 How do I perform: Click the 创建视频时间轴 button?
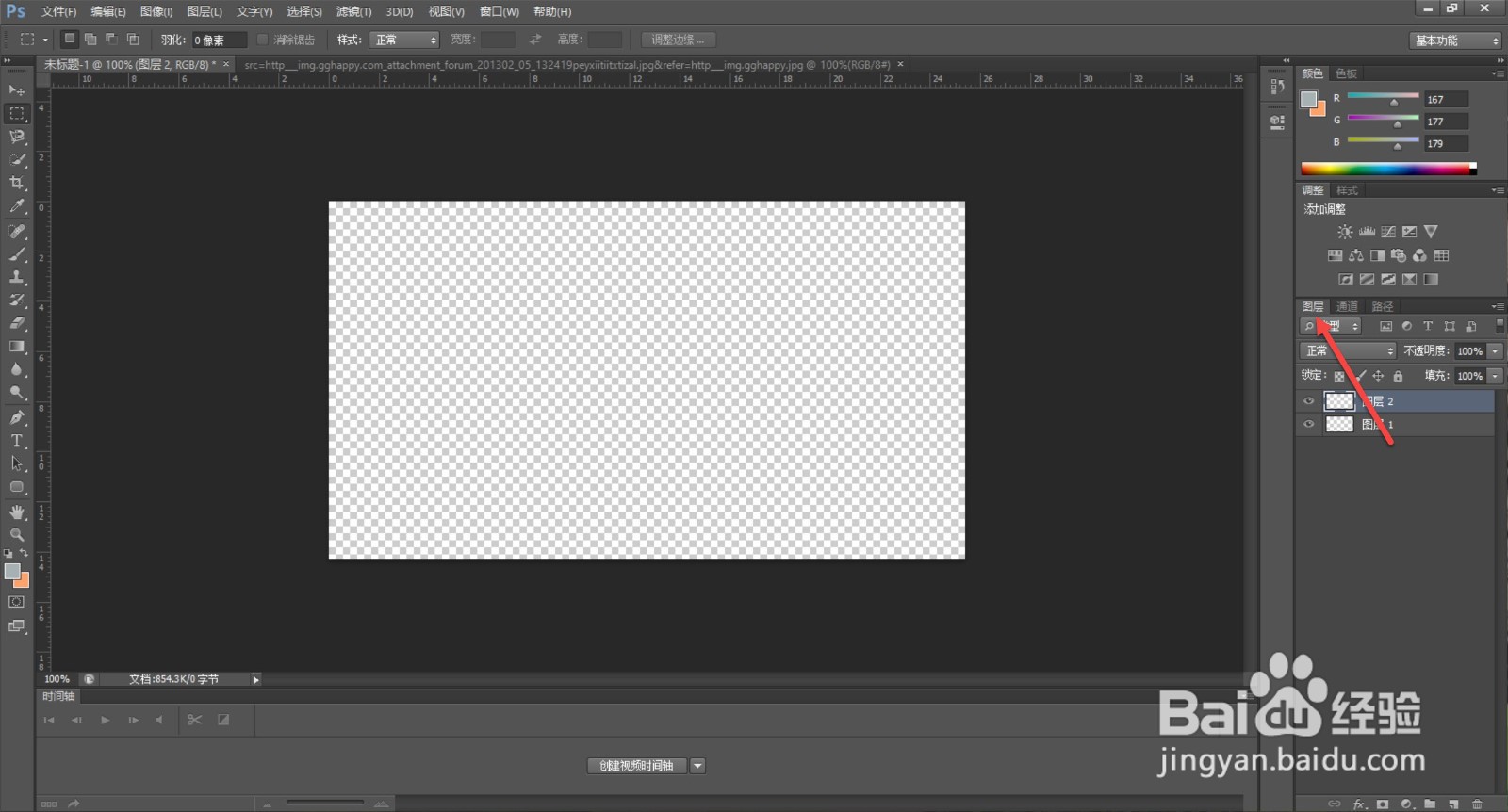click(x=637, y=766)
